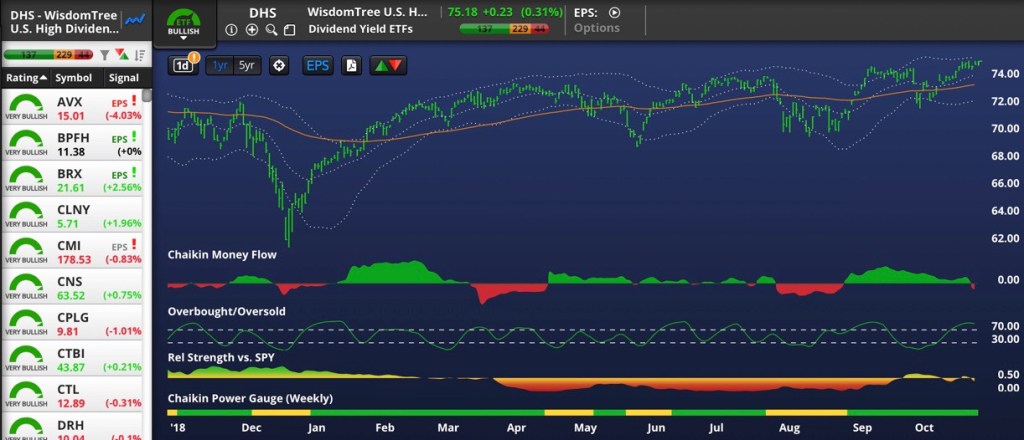
Task: Click the line chart icon beside list title
Action: (132, 19)
